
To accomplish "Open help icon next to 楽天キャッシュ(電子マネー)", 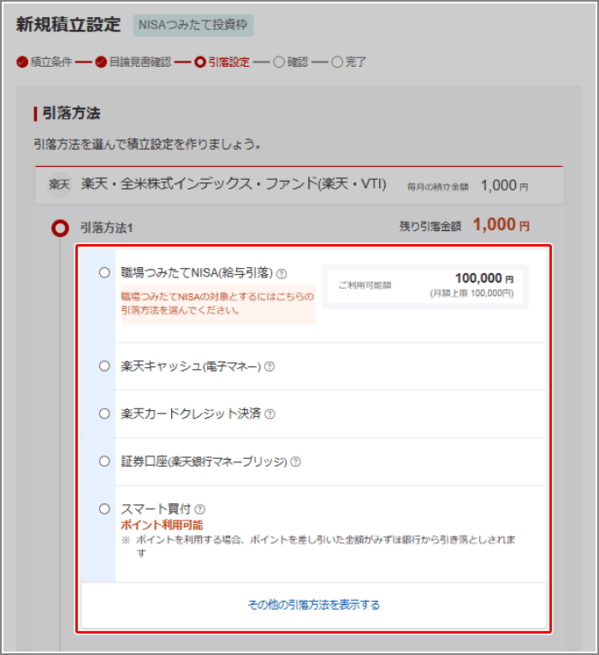I will click(x=269, y=366).
